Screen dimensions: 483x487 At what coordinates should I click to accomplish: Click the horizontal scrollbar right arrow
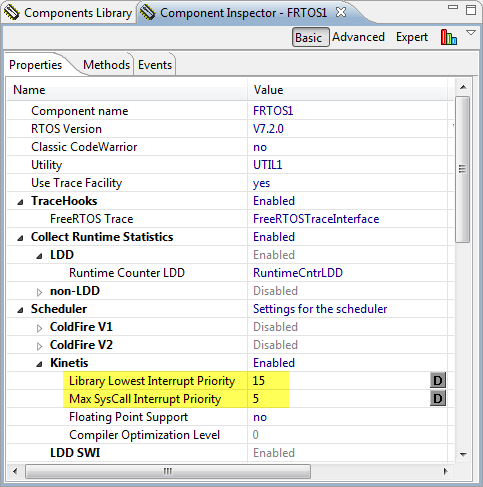point(446,472)
